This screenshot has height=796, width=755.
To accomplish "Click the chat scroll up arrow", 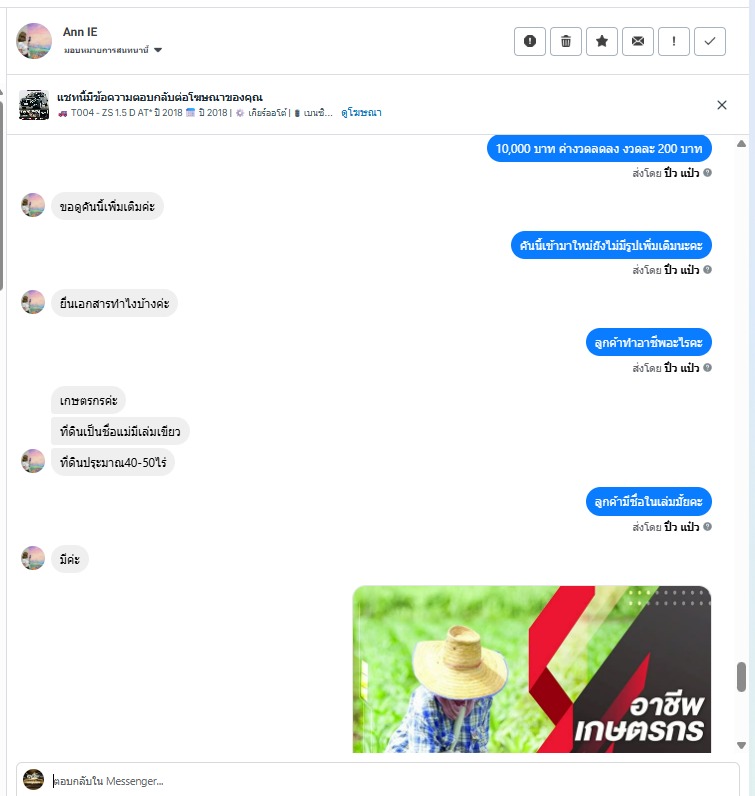I will [x=741, y=144].
